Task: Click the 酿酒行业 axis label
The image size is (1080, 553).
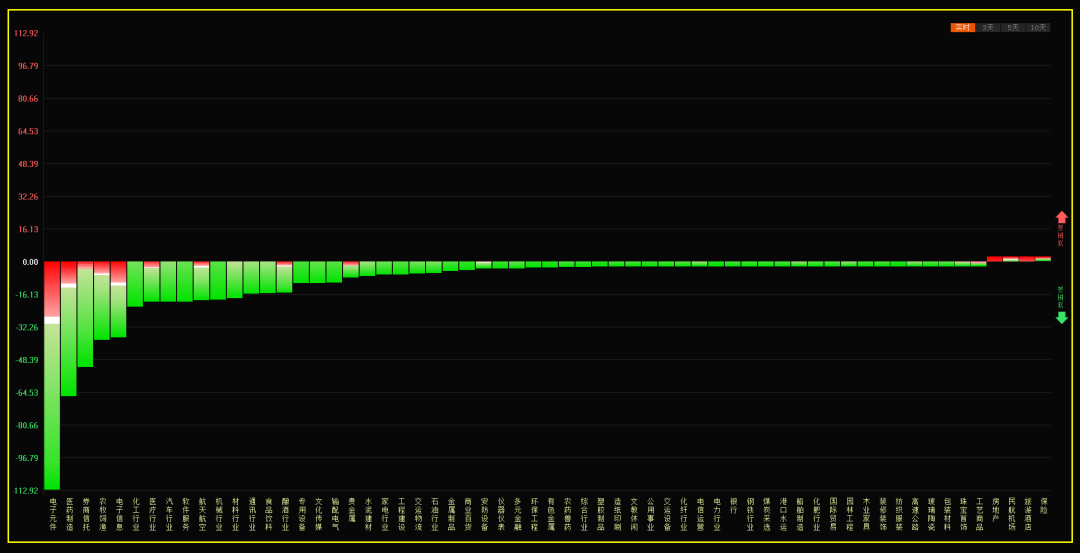Action: [x=284, y=515]
